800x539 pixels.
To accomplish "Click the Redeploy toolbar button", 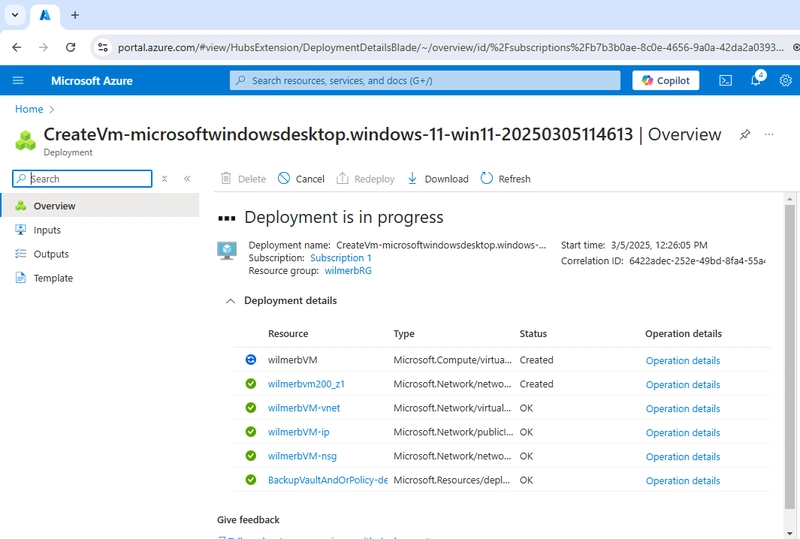I will 365,179.
